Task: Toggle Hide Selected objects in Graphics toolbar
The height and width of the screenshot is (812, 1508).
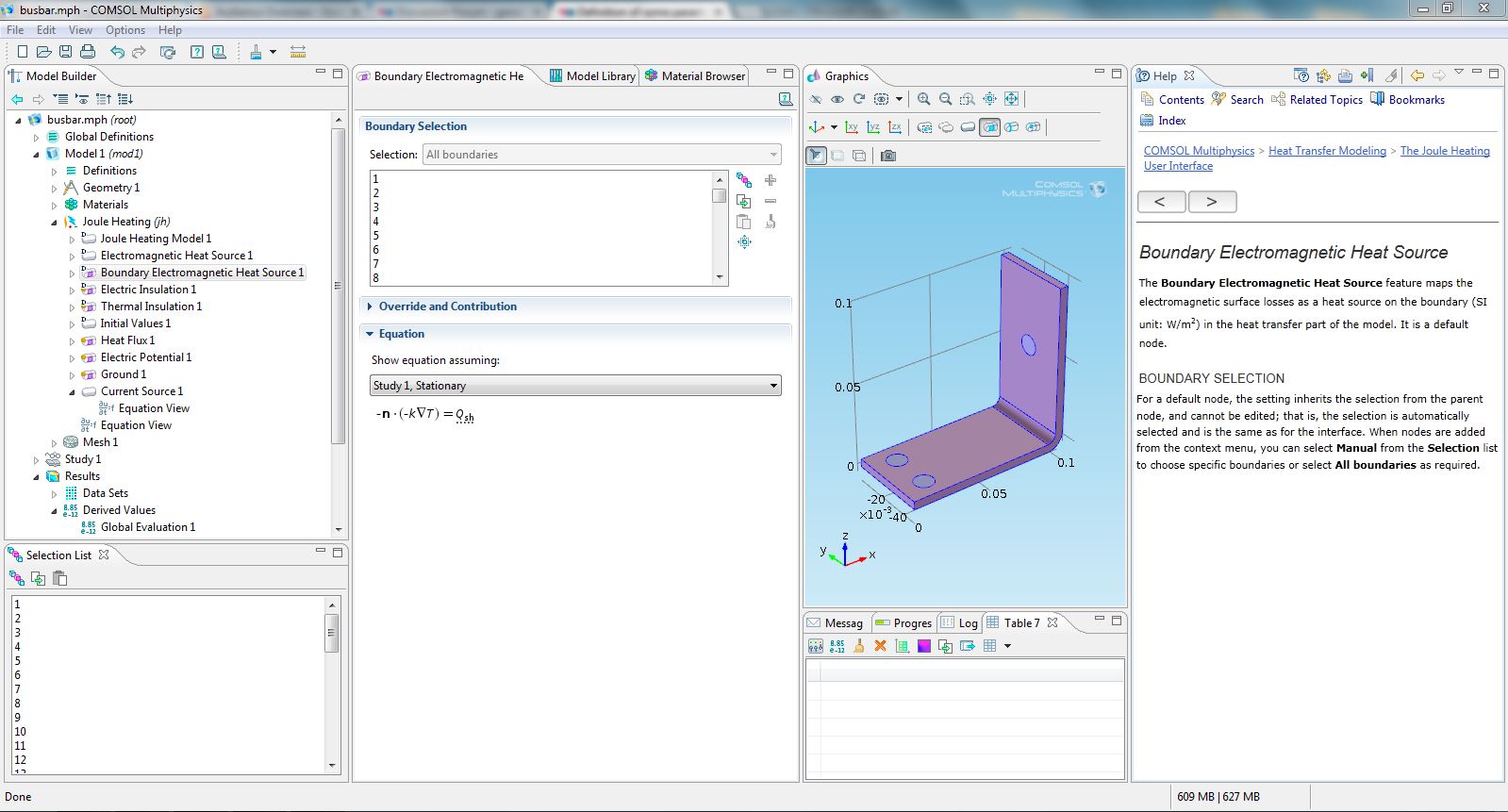Action: 816,99
